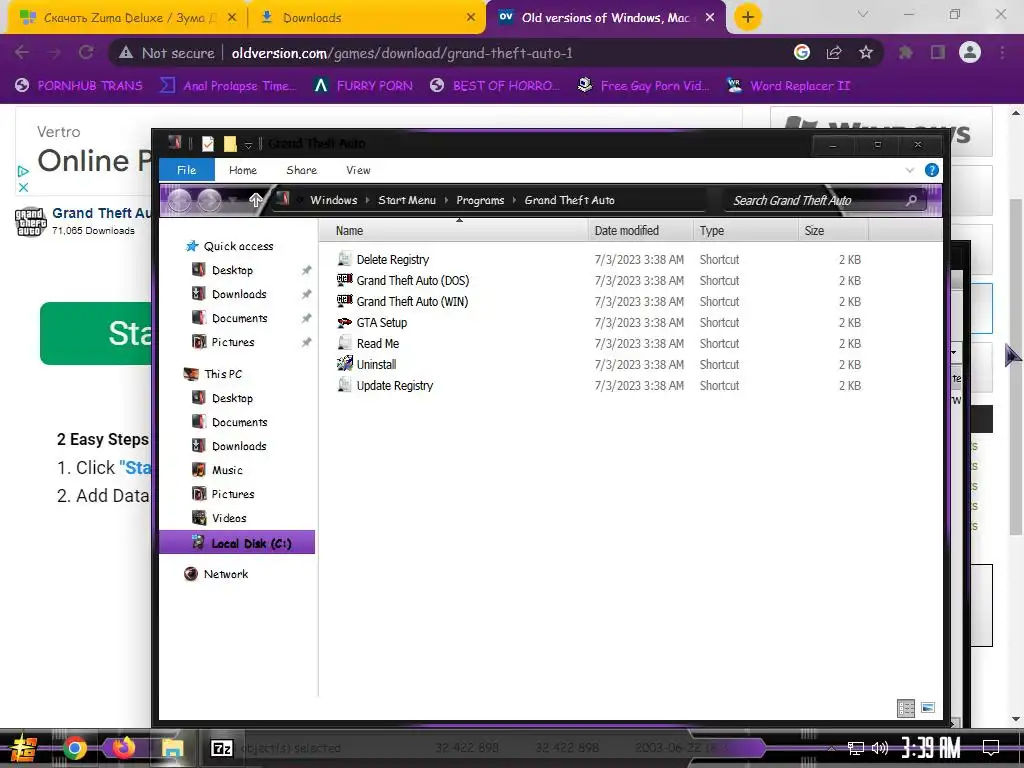The image size is (1024, 768).
Task: Expand the Explorer ribbon chevron
Action: pyautogui.click(x=910, y=170)
